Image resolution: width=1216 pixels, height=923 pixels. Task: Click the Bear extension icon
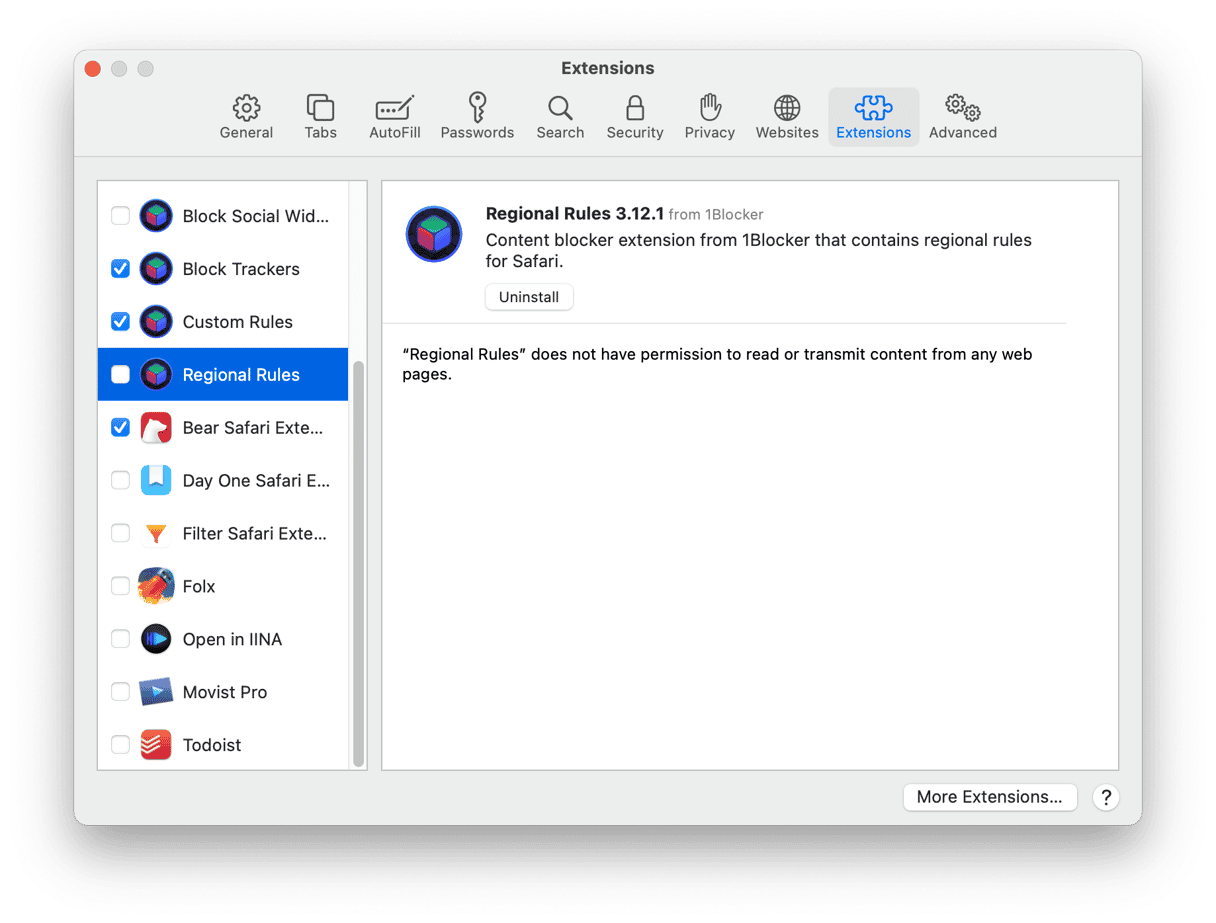156,428
